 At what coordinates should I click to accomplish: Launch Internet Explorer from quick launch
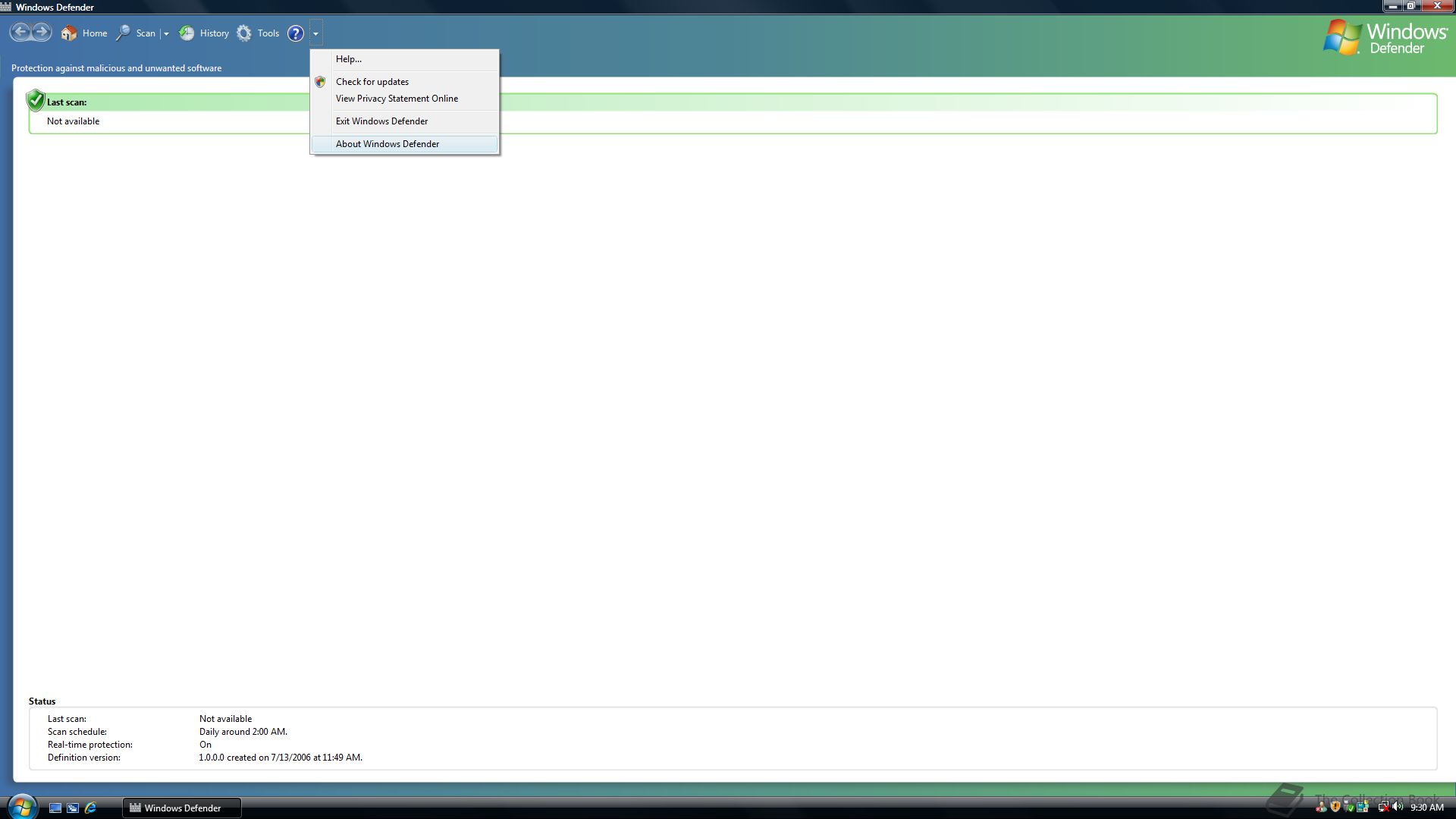pyautogui.click(x=90, y=808)
